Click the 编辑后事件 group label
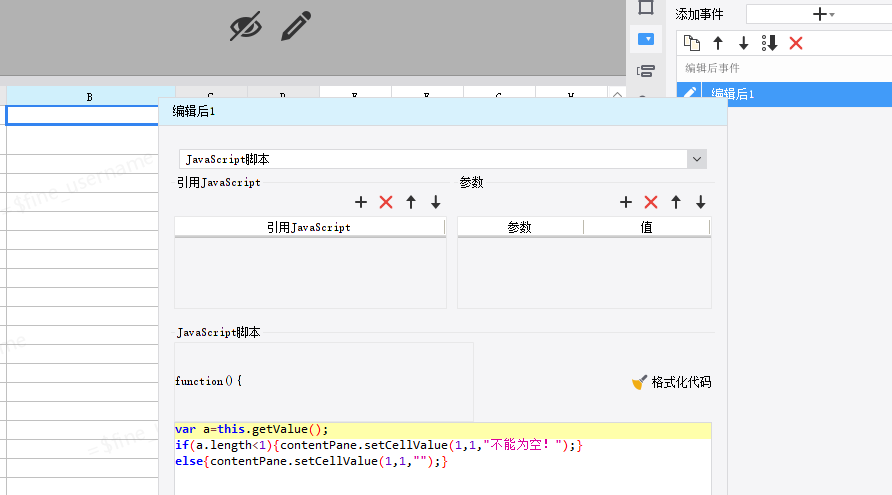Image resolution: width=892 pixels, height=495 pixels. (712, 68)
